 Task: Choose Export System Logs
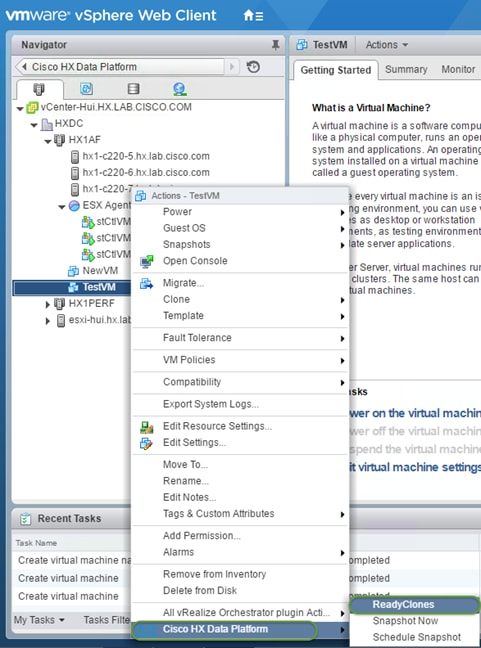(x=240, y=404)
